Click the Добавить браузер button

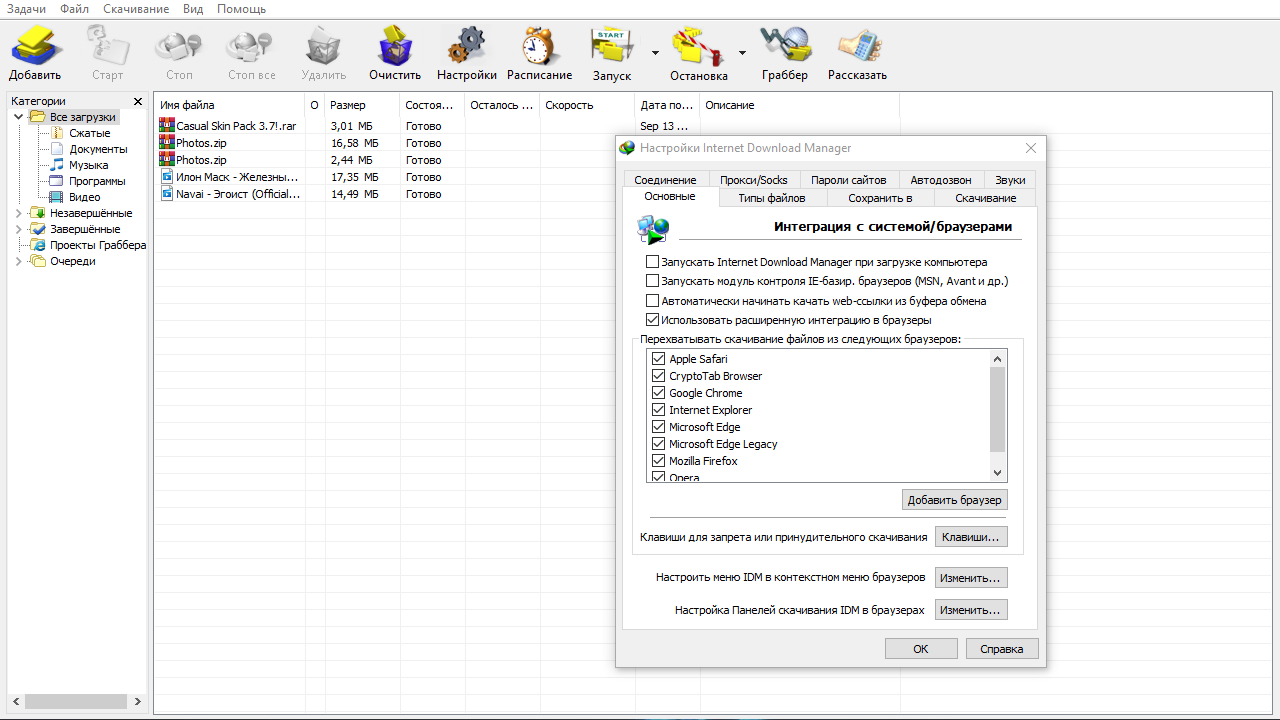click(x=954, y=500)
